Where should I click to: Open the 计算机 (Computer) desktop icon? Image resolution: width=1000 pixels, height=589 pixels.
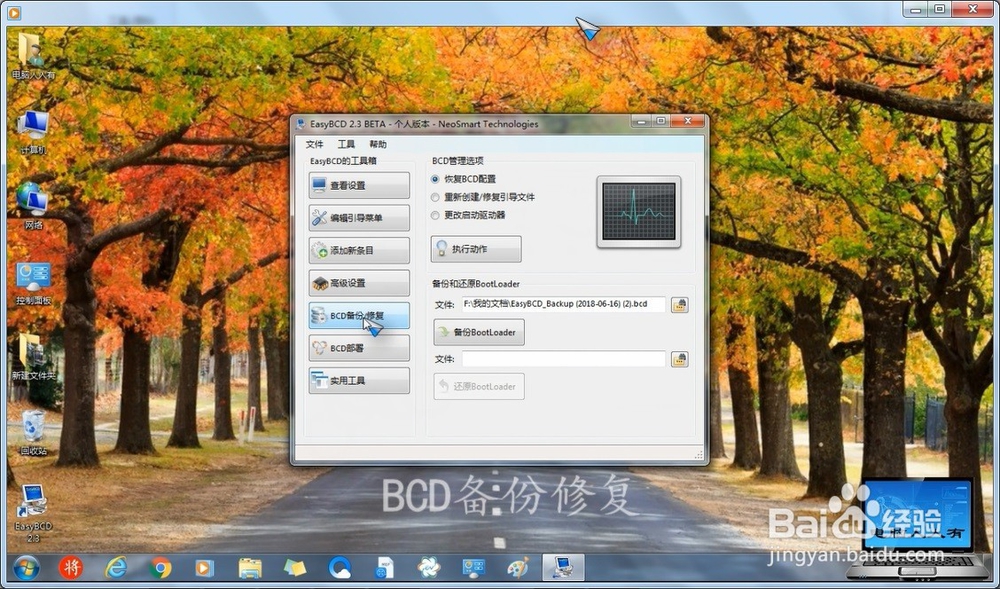[x=33, y=133]
